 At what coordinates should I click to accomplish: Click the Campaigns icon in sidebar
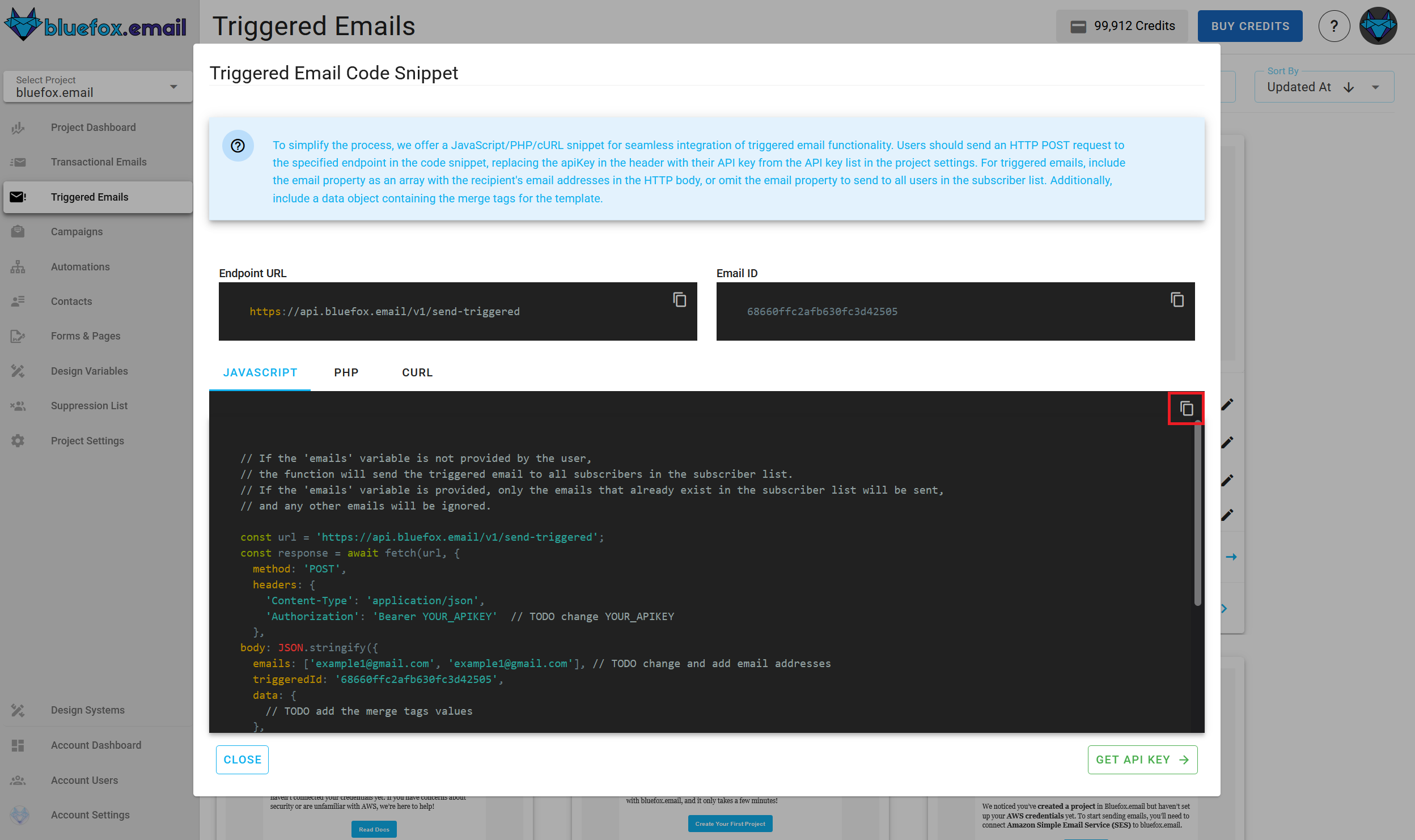(x=18, y=231)
